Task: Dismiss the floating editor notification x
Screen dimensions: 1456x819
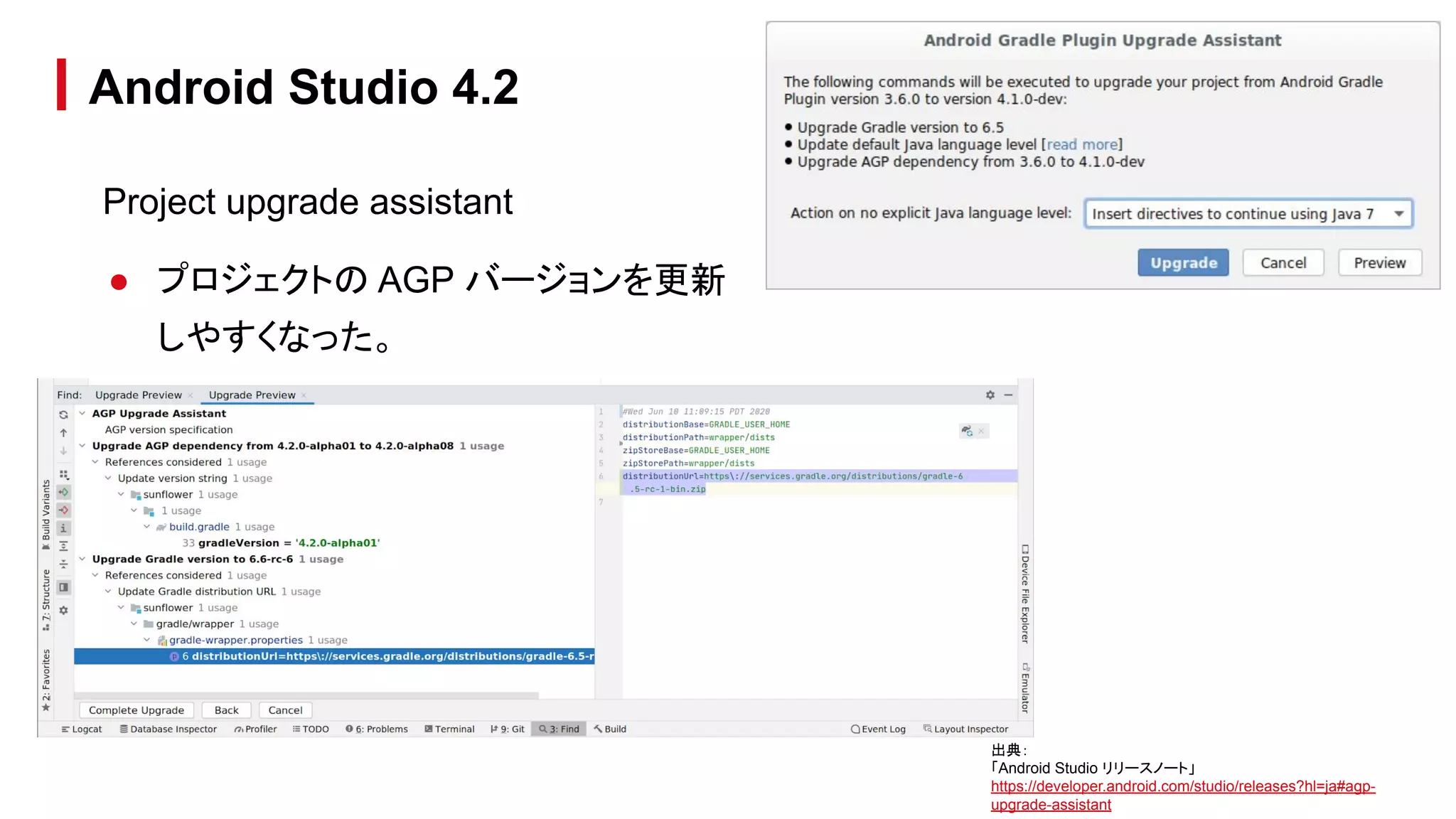Action: 981,431
